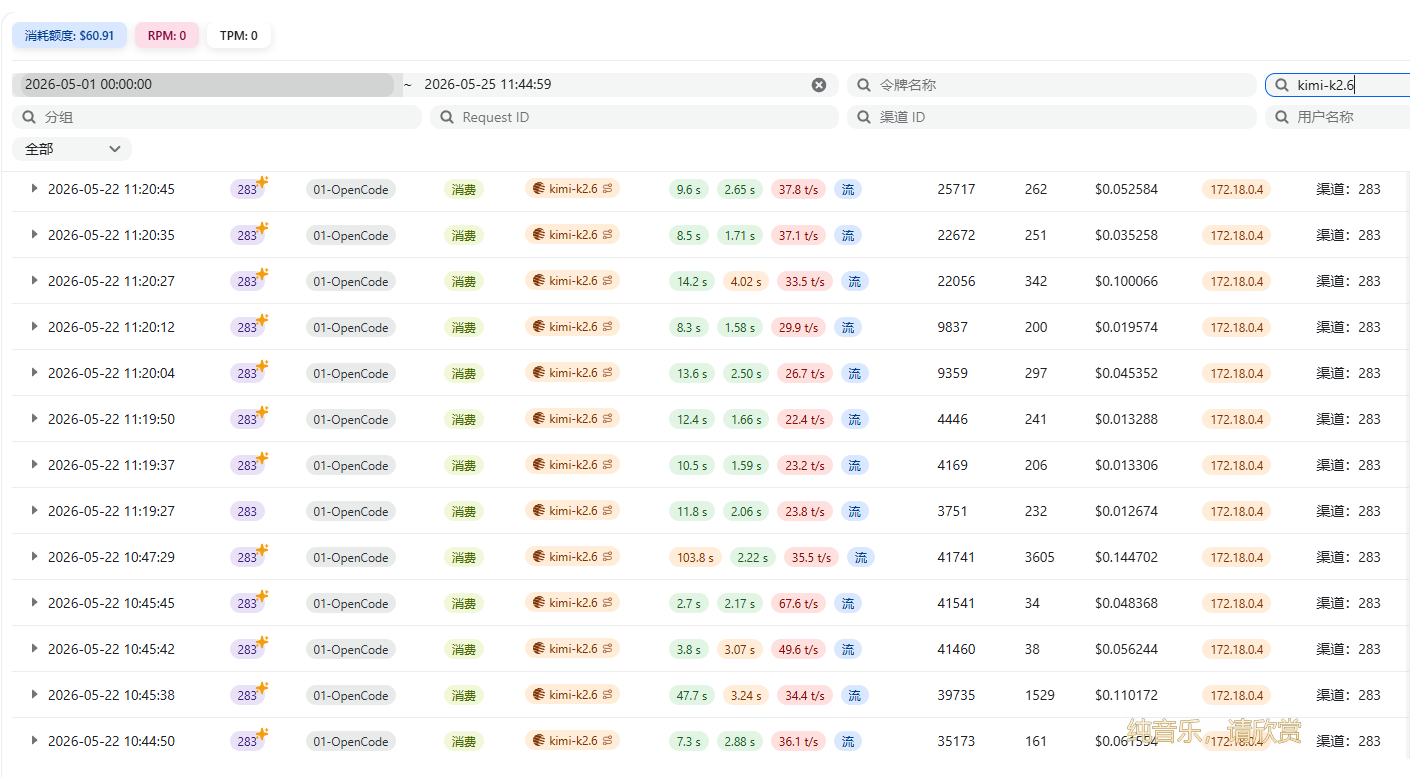The height and width of the screenshot is (777, 1410).
Task: Click the search icon in the 令牌名称 field
Action: [863, 85]
